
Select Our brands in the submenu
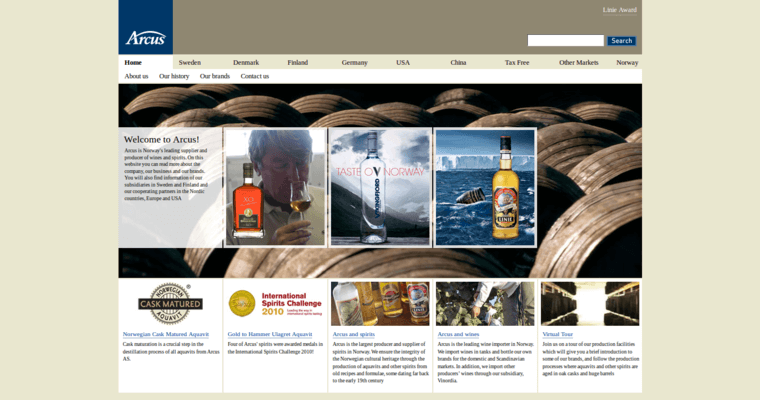coord(215,76)
